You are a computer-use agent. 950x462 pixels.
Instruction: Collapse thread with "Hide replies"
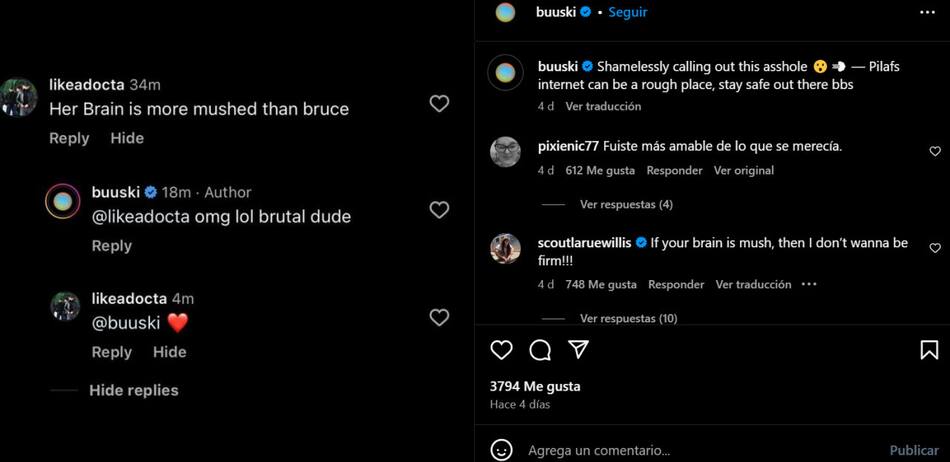(x=134, y=391)
